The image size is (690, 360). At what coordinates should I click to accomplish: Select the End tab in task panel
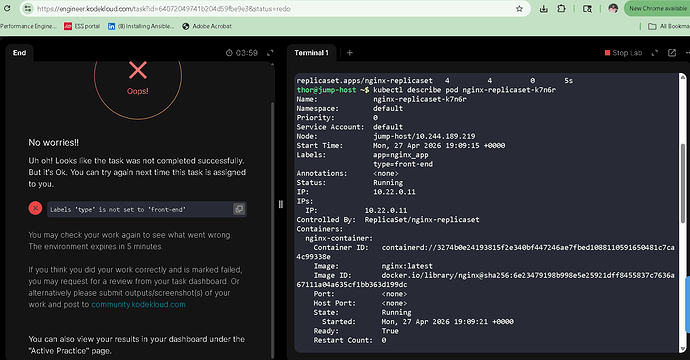[x=19, y=53]
